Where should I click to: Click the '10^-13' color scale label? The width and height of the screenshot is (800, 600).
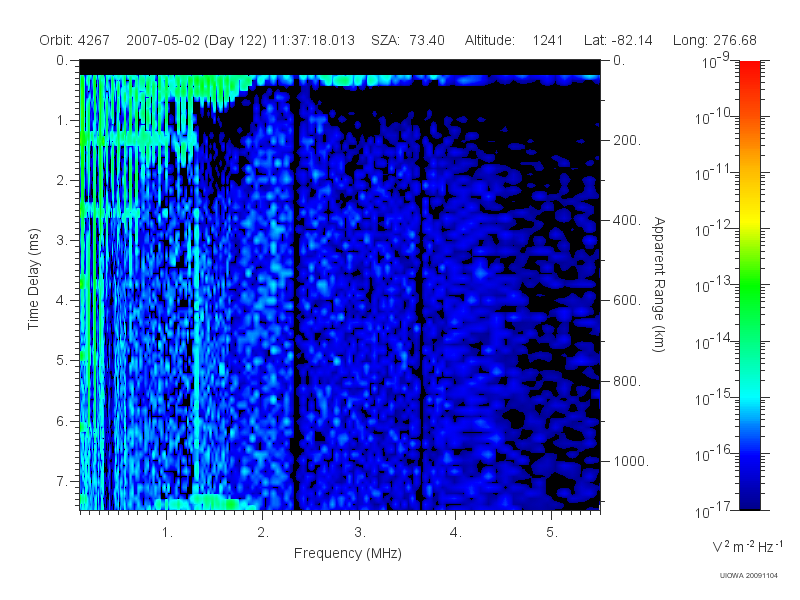[714, 284]
